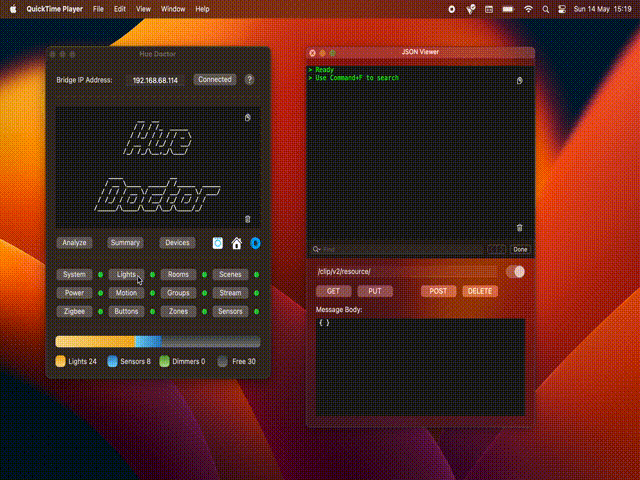Click the Zigbee capacity usage bar
This screenshot has width=640, height=480.
(x=158, y=341)
